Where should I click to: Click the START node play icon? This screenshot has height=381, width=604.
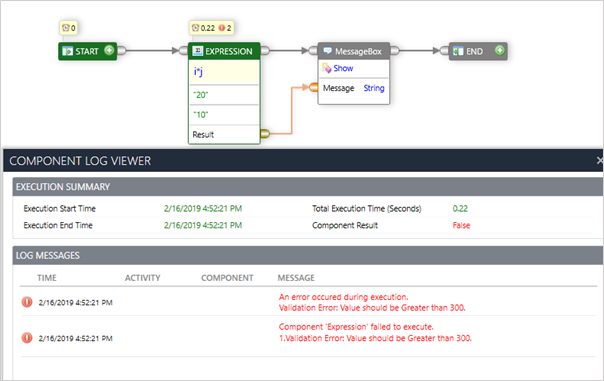pos(67,51)
